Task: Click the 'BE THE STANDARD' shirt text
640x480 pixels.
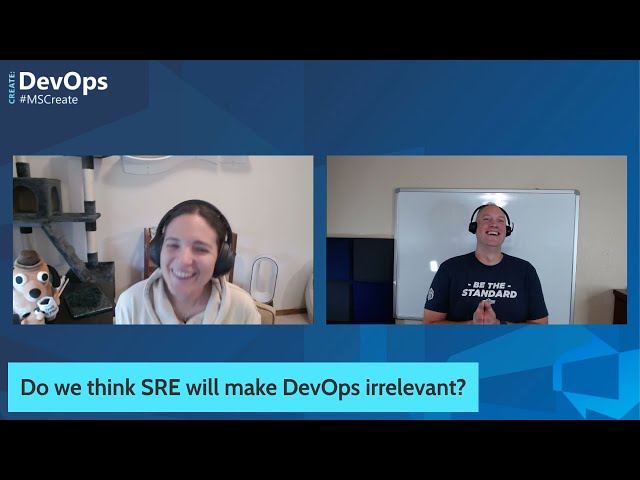Action: click(x=489, y=289)
